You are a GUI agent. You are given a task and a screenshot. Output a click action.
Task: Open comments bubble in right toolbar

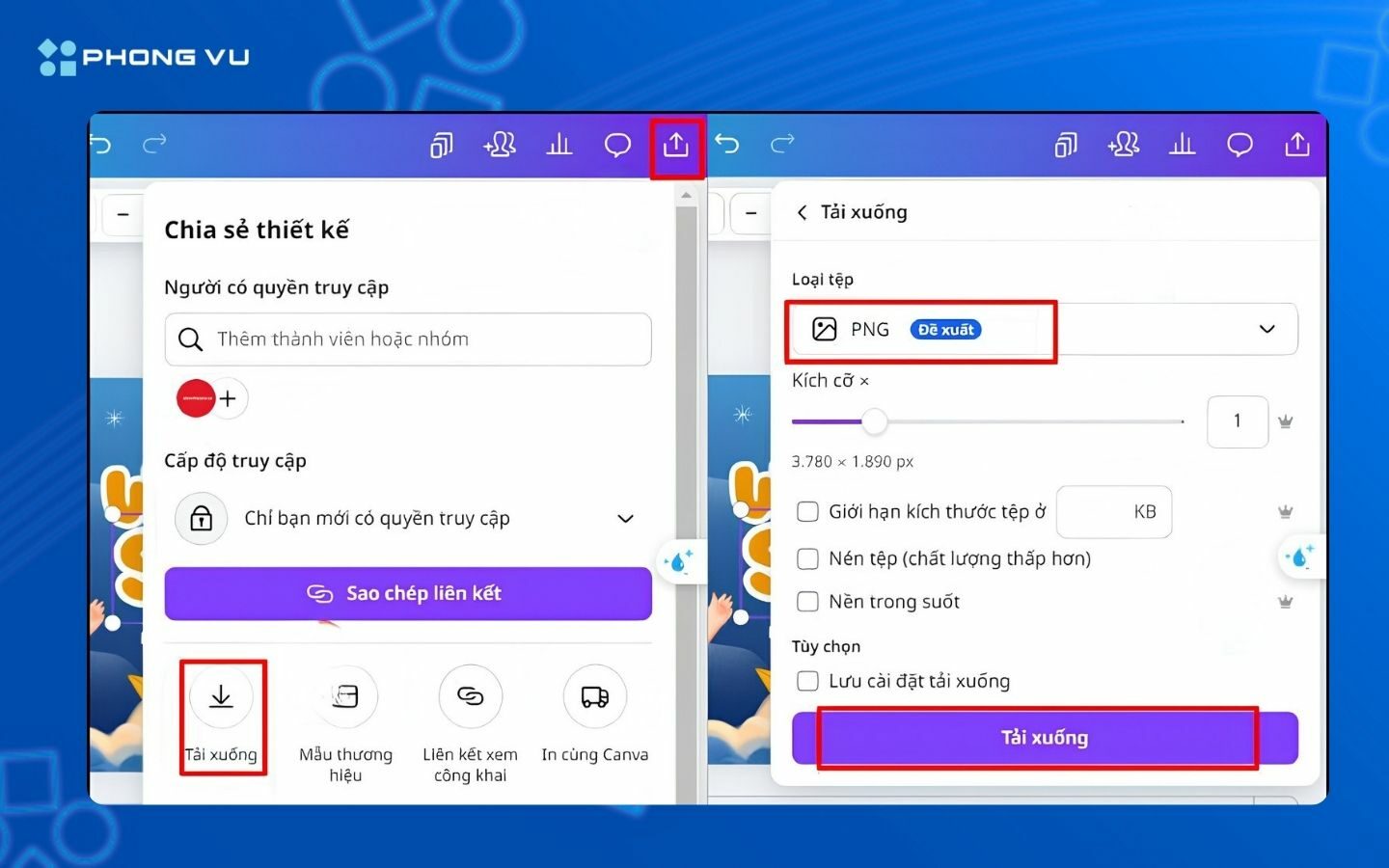1239,146
